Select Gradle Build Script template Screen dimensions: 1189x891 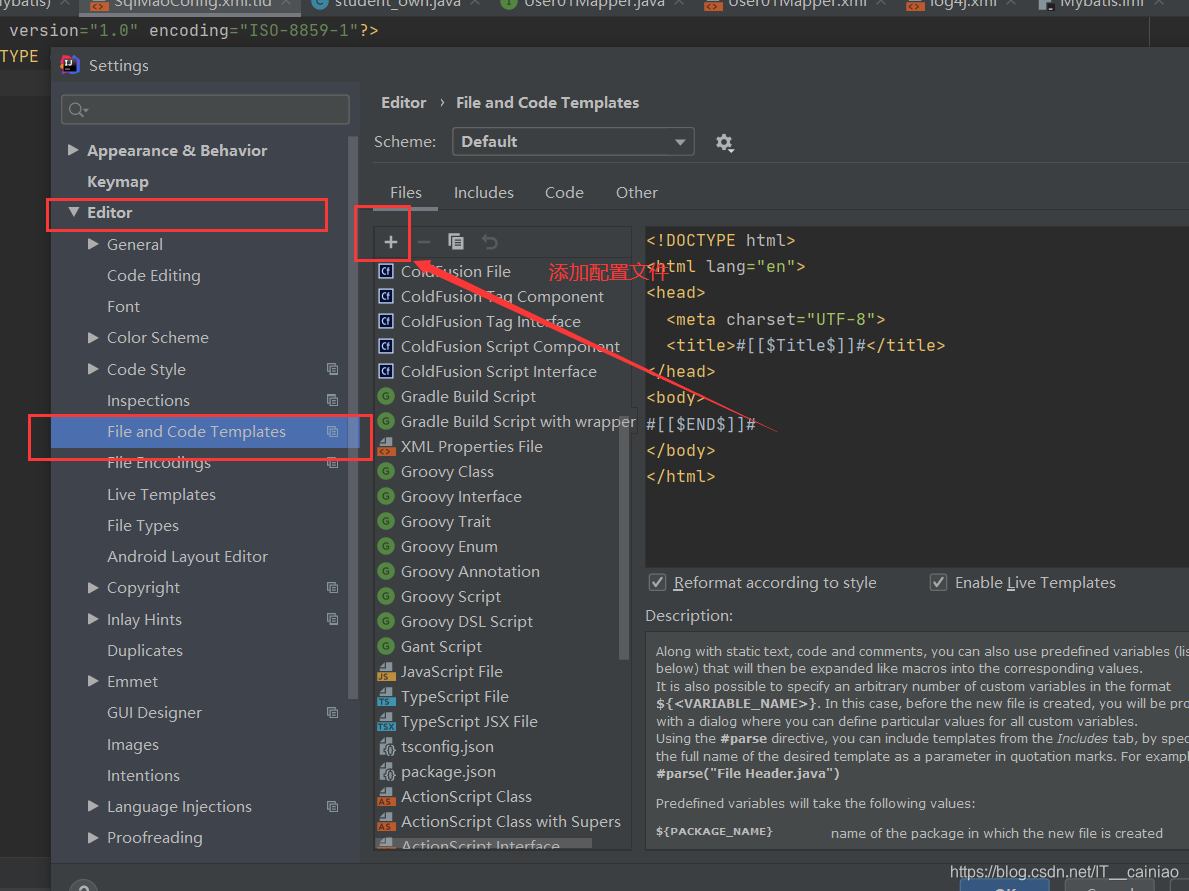(468, 397)
